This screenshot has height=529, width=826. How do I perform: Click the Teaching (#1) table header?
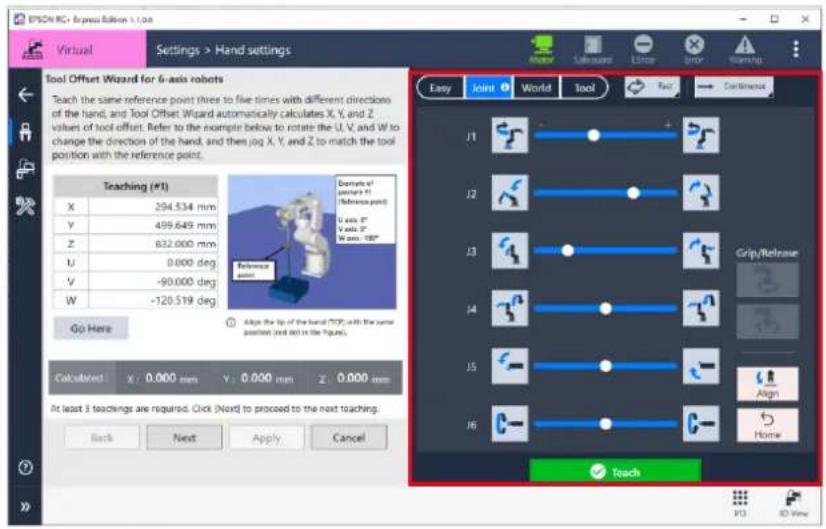pos(136,186)
